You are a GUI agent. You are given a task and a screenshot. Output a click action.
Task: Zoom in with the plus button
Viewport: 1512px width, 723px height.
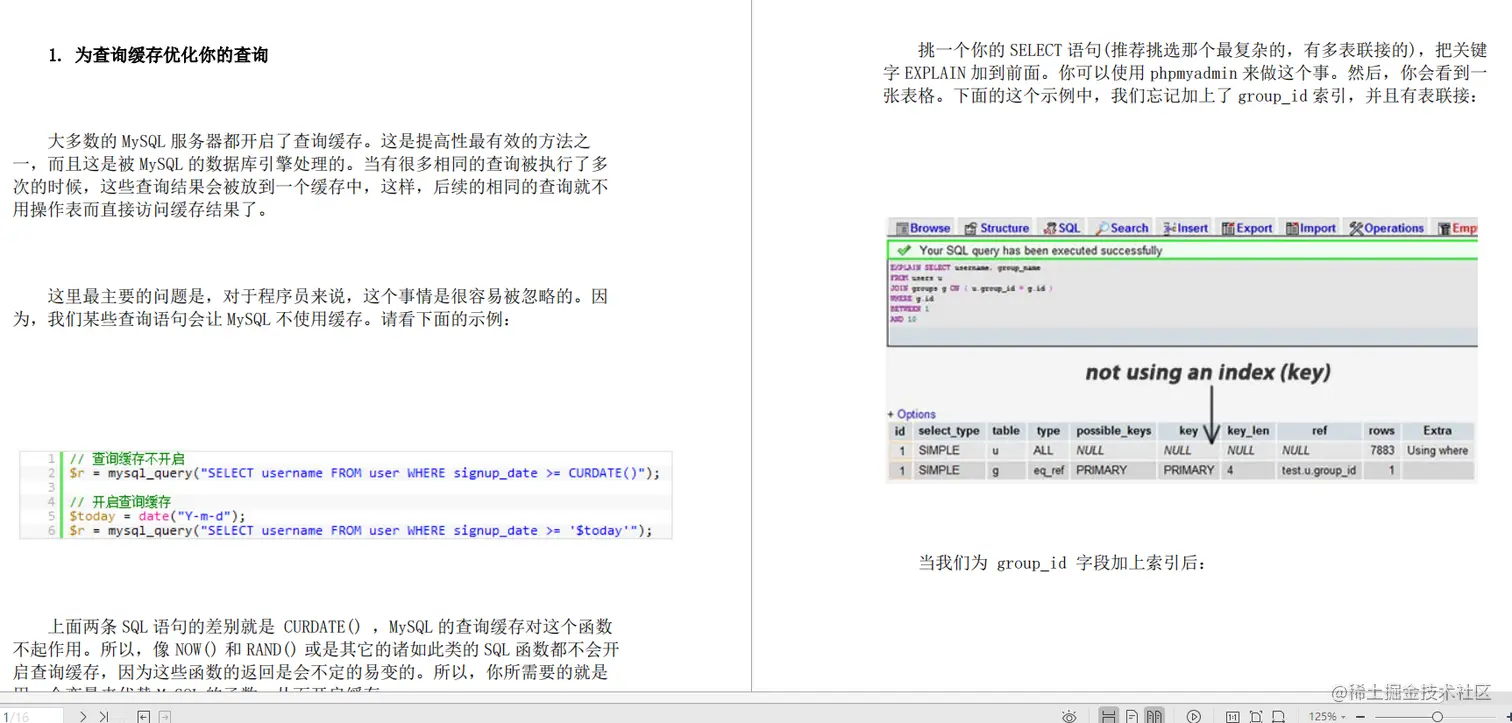[x=1507, y=717]
